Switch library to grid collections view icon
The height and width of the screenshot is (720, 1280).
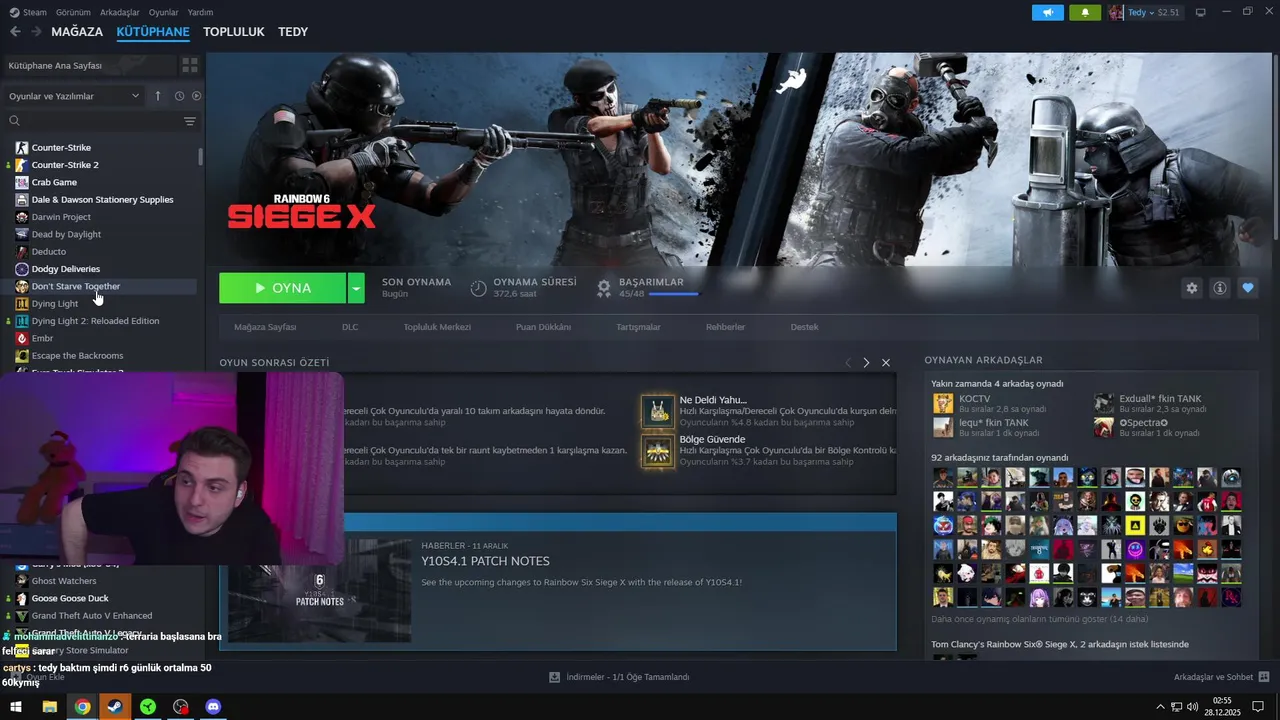[x=189, y=65]
